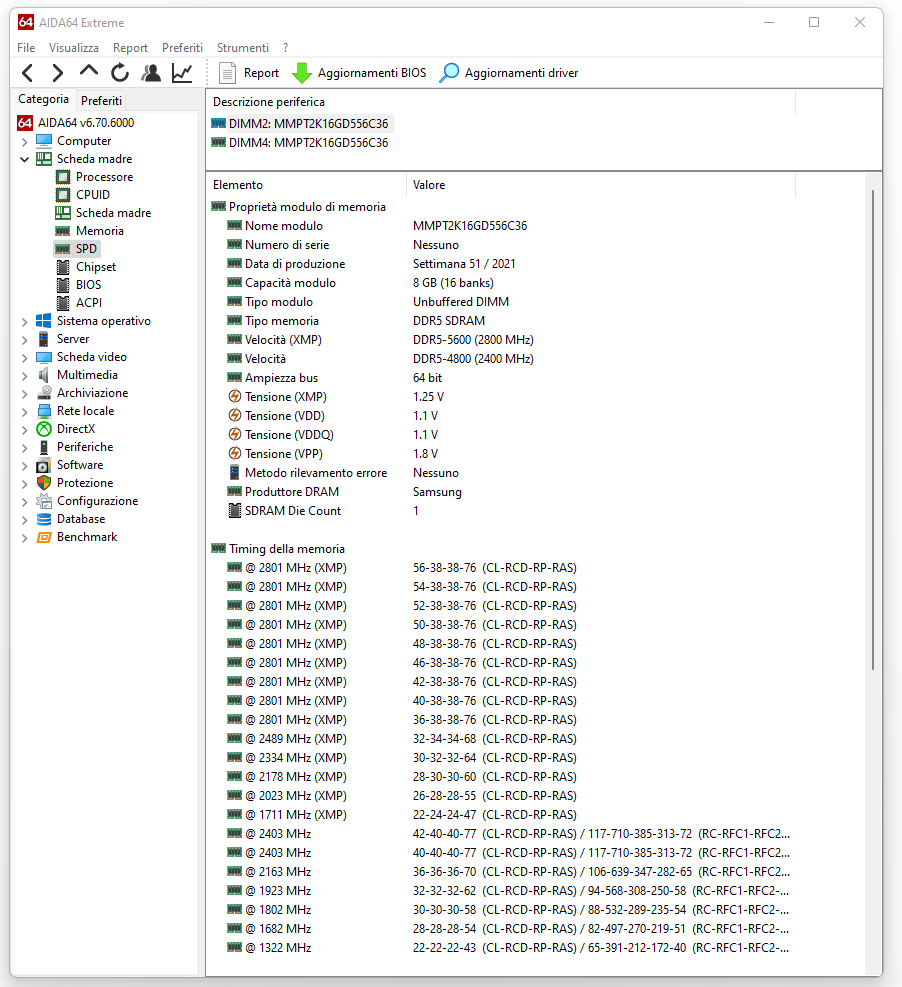The image size is (902, 987).
Task: Click the Sistema operativo Windows logo icon
Action: (x=44, y=321)
